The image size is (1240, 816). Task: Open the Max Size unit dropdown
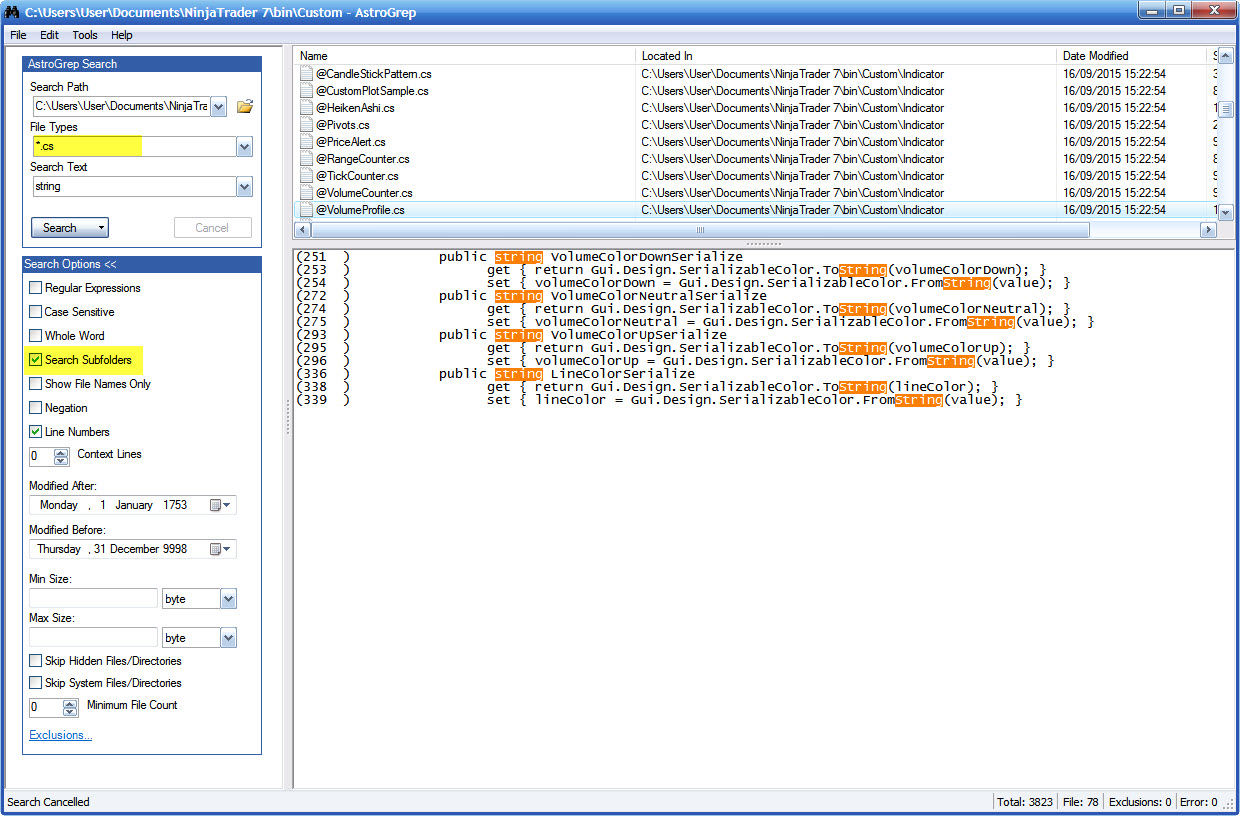[x=228, y=638]
